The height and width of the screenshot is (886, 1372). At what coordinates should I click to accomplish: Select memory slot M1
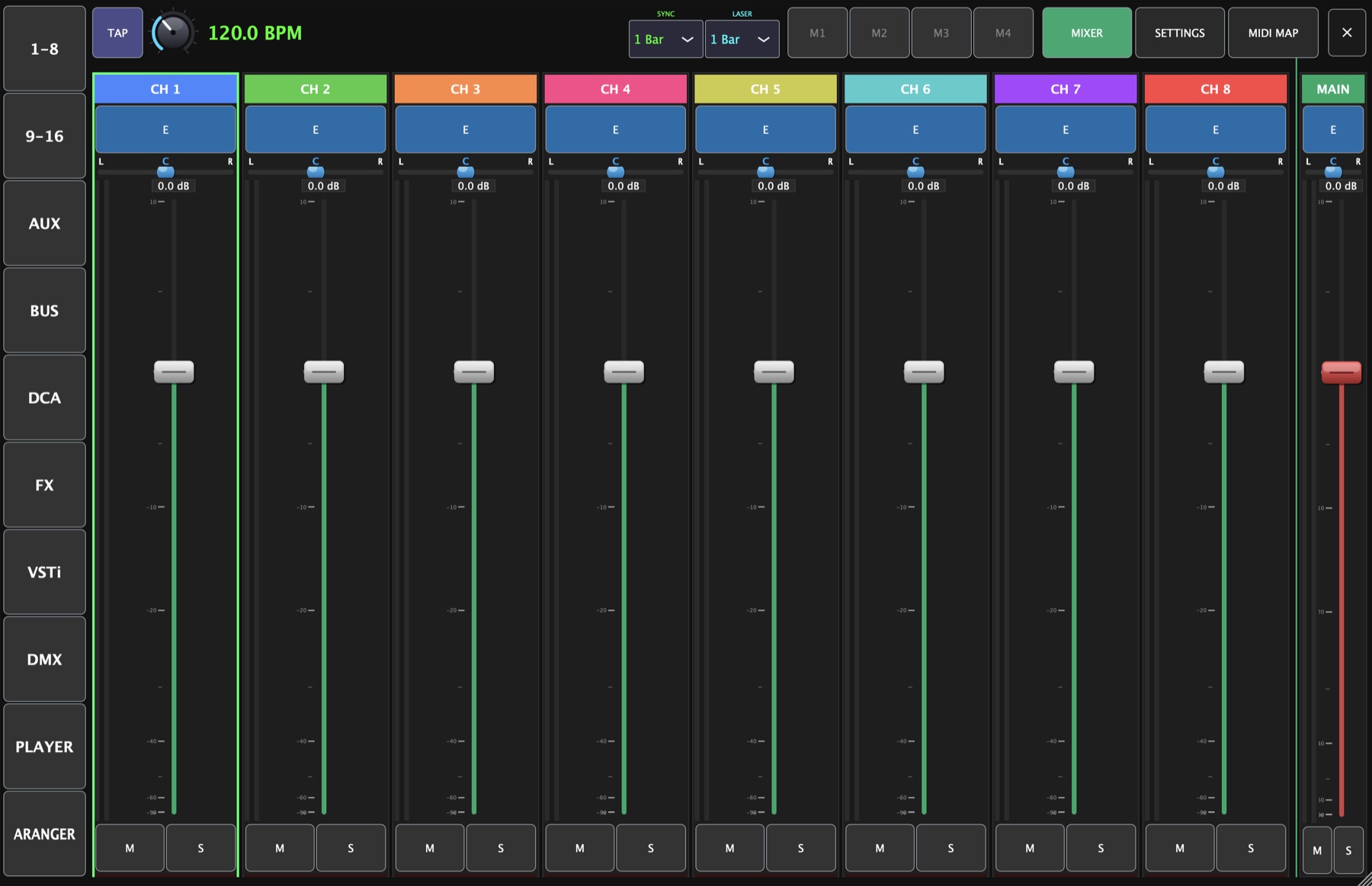pos(817,33)
